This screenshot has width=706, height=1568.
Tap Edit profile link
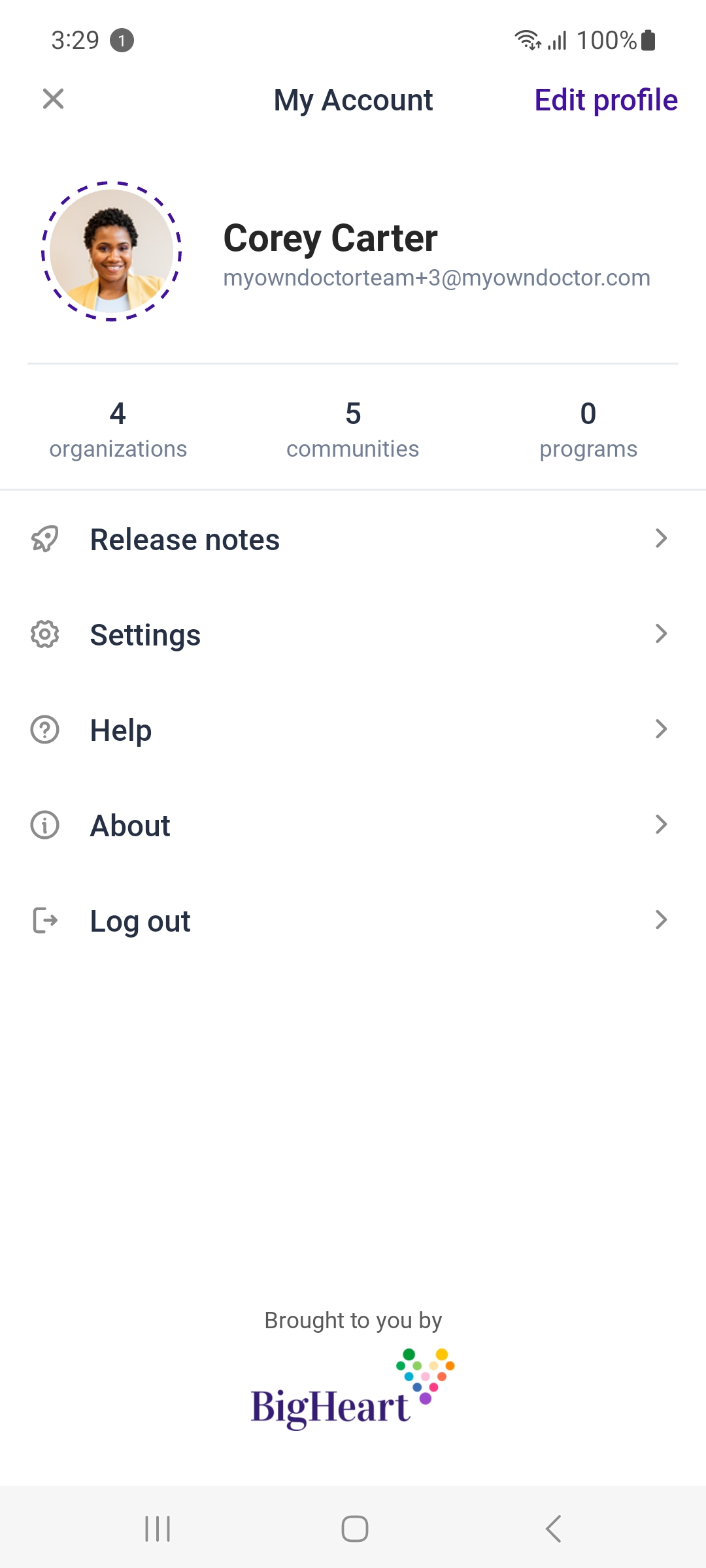click(x=606, y=100)
